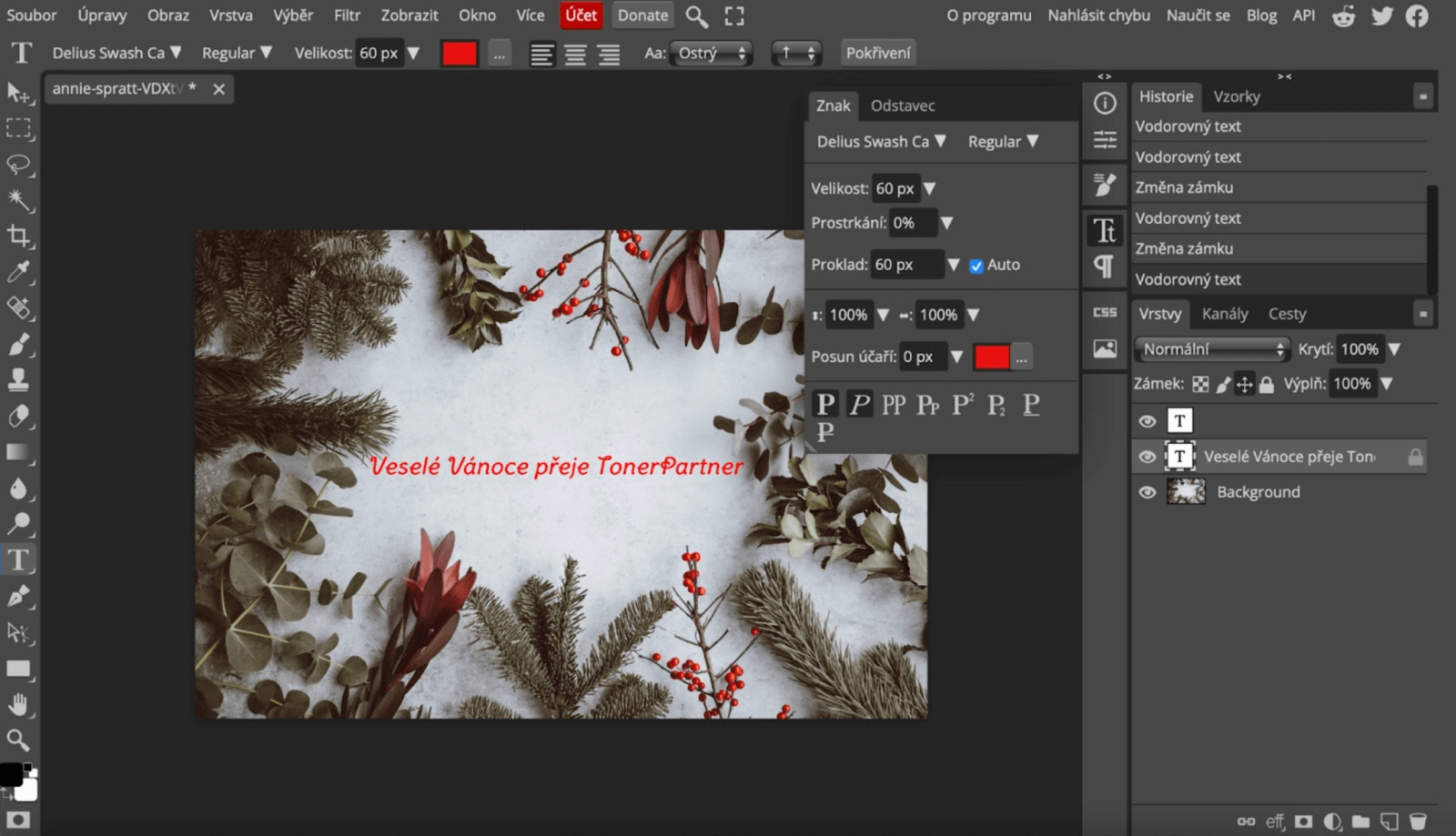Screen dimensions: 1456x836
Task: Select the Path Select tool
Action: tap(18, 632)
